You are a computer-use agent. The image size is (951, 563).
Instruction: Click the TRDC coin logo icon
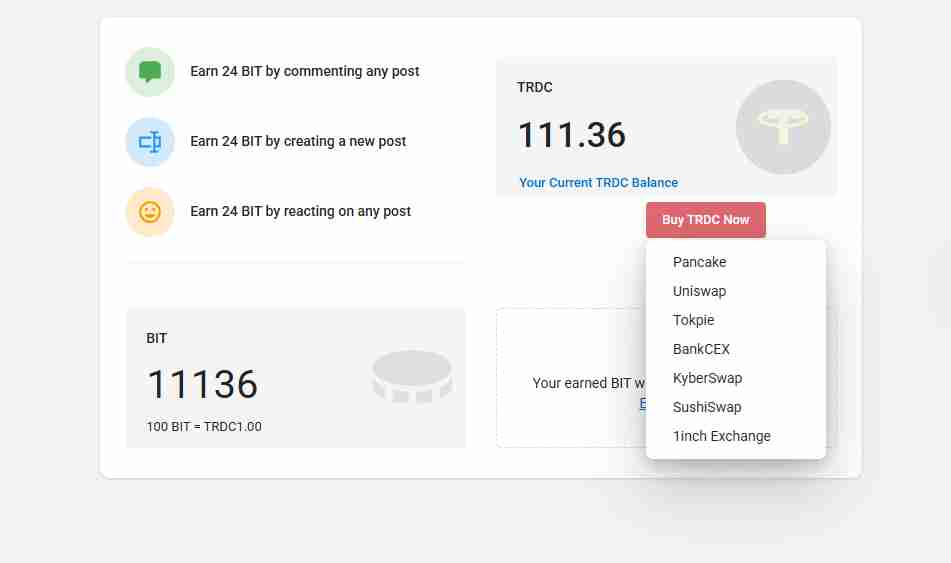783,127
